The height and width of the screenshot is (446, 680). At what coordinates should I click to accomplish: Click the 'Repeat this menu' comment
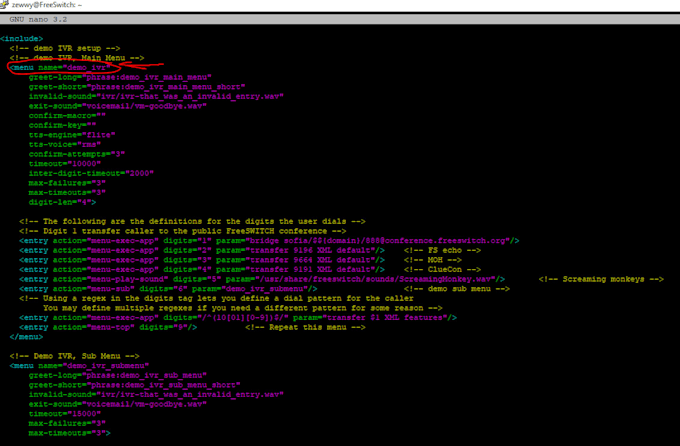[x=305, y=327]
